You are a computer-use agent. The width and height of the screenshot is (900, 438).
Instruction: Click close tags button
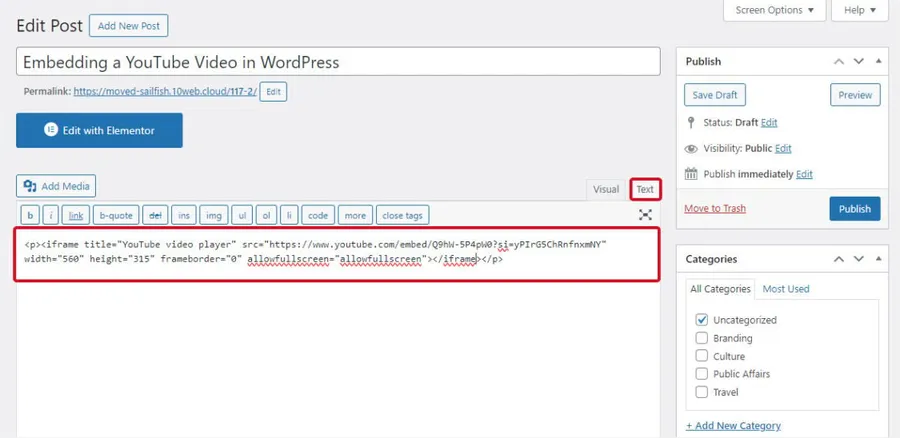[402, 215]
